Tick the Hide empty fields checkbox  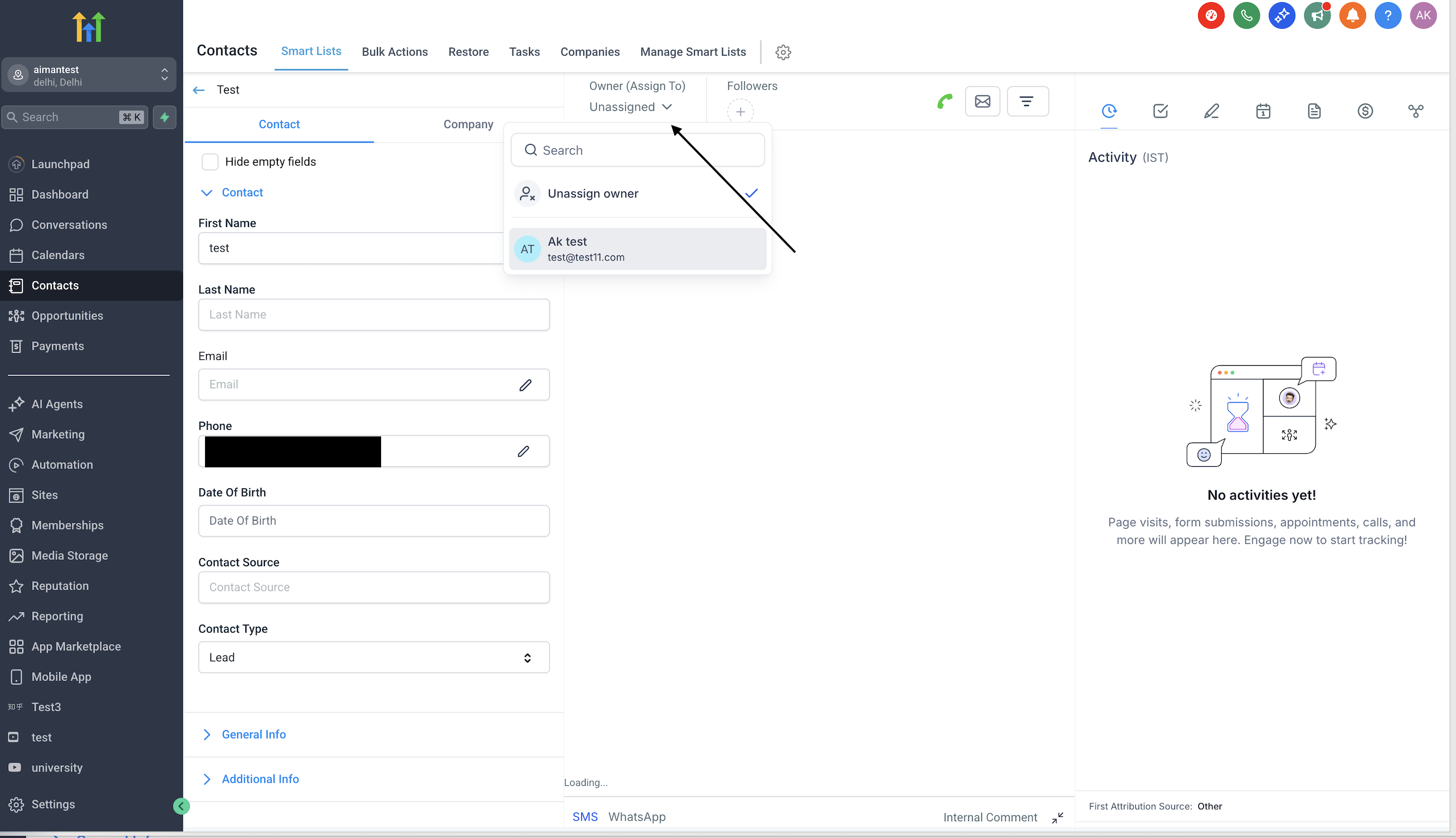pyautogui.click(x=210, y=162)
